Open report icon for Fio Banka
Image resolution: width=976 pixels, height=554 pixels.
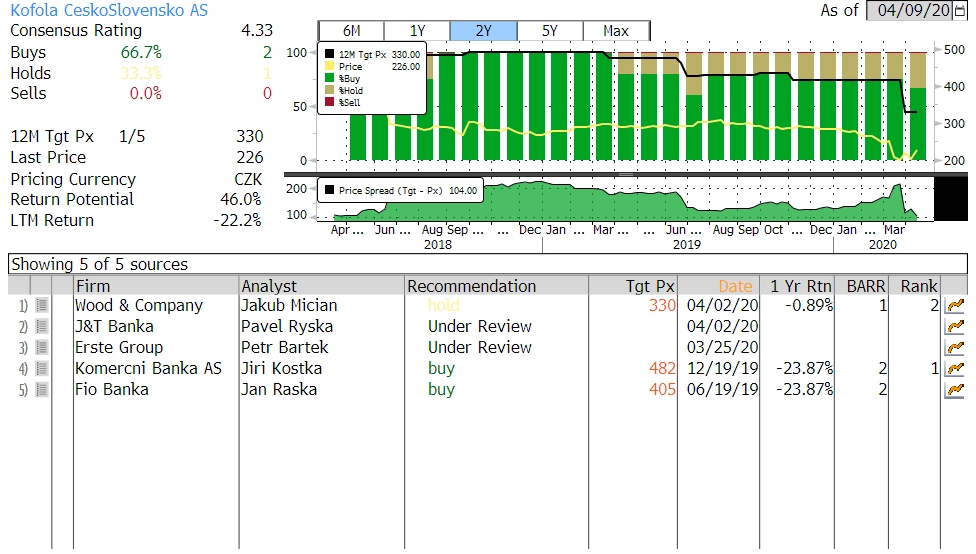coord(42,390)
